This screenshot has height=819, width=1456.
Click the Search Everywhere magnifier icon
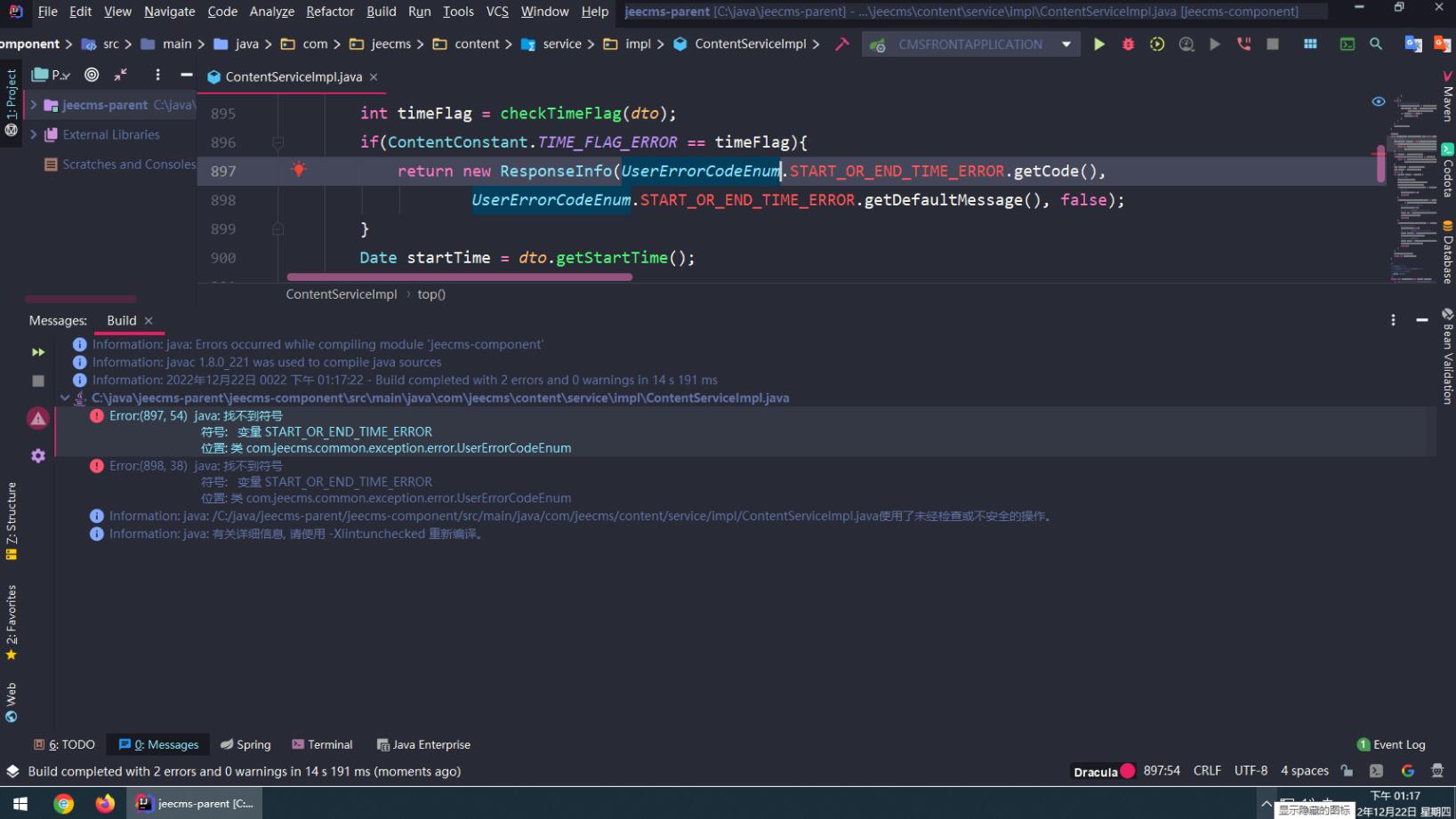click(x=1376, y=44)
